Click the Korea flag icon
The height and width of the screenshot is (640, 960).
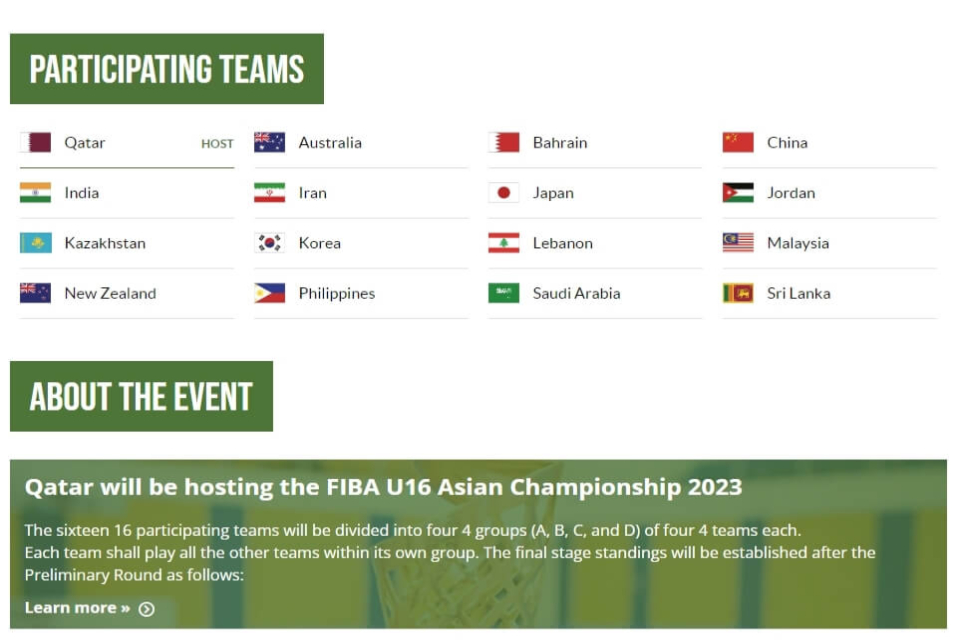point(269,243)
